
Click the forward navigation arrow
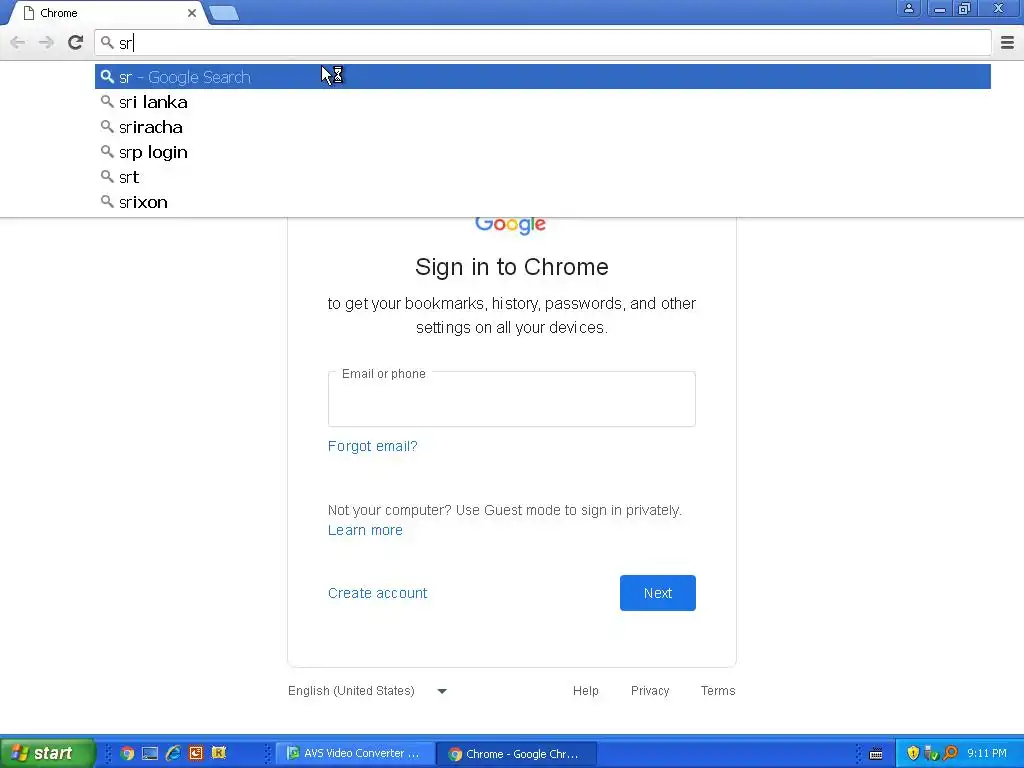pyautogui.click(x=46, y=42)
